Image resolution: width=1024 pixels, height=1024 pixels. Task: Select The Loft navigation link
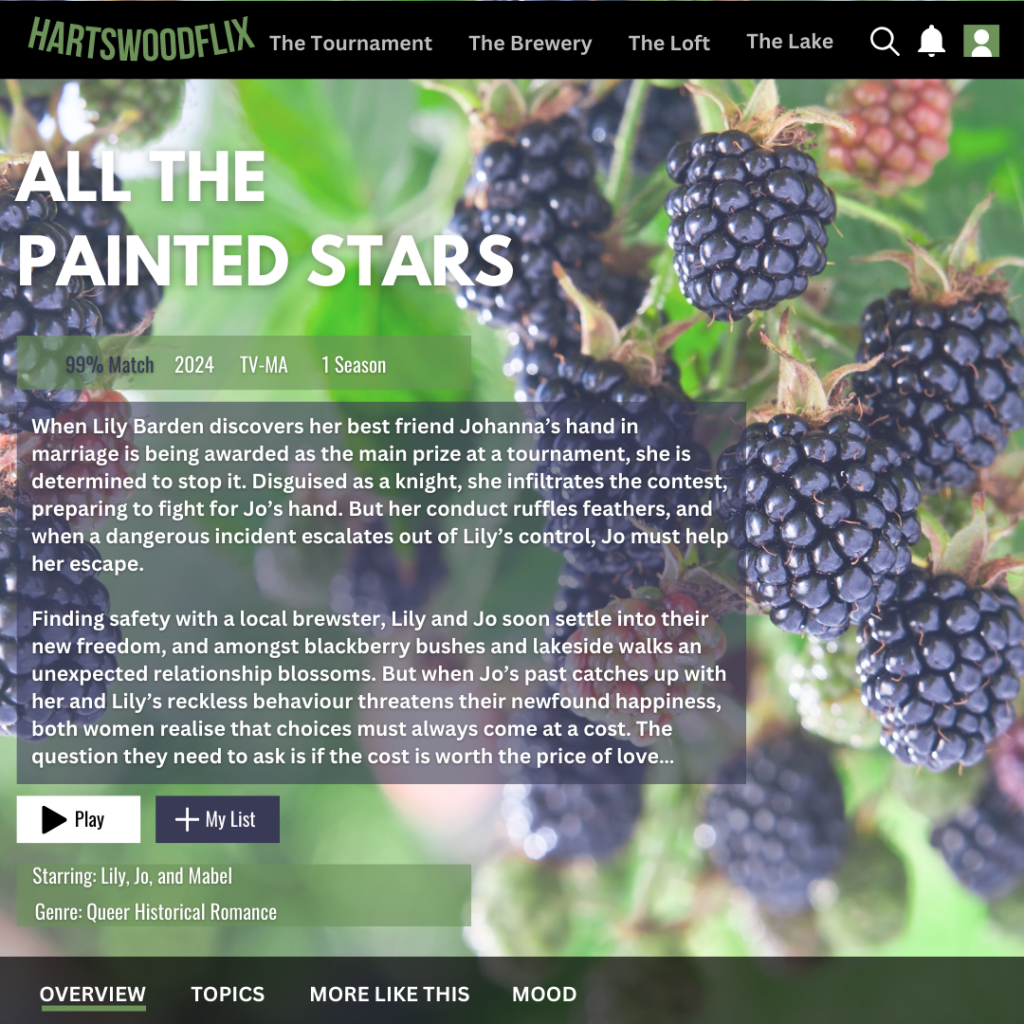click(x=669, y=43)
